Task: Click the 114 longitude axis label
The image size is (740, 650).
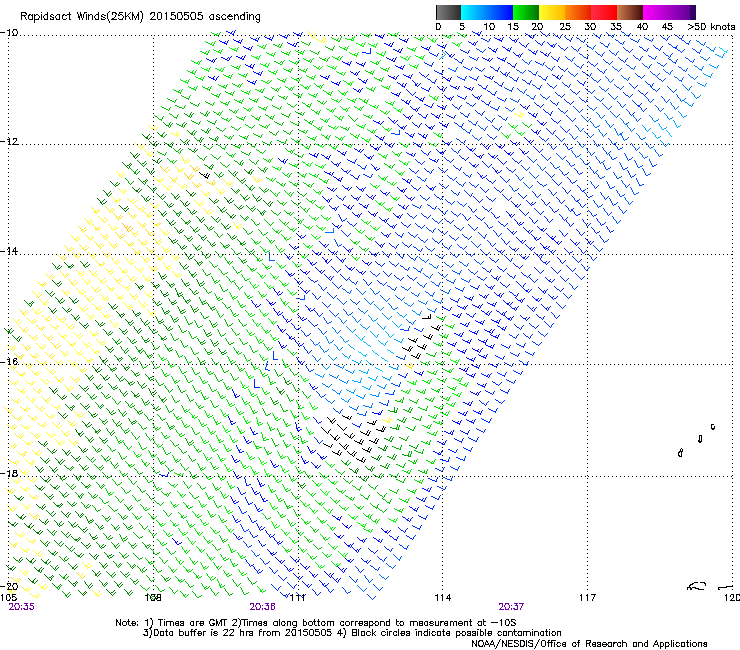Action: pos(443,598)
